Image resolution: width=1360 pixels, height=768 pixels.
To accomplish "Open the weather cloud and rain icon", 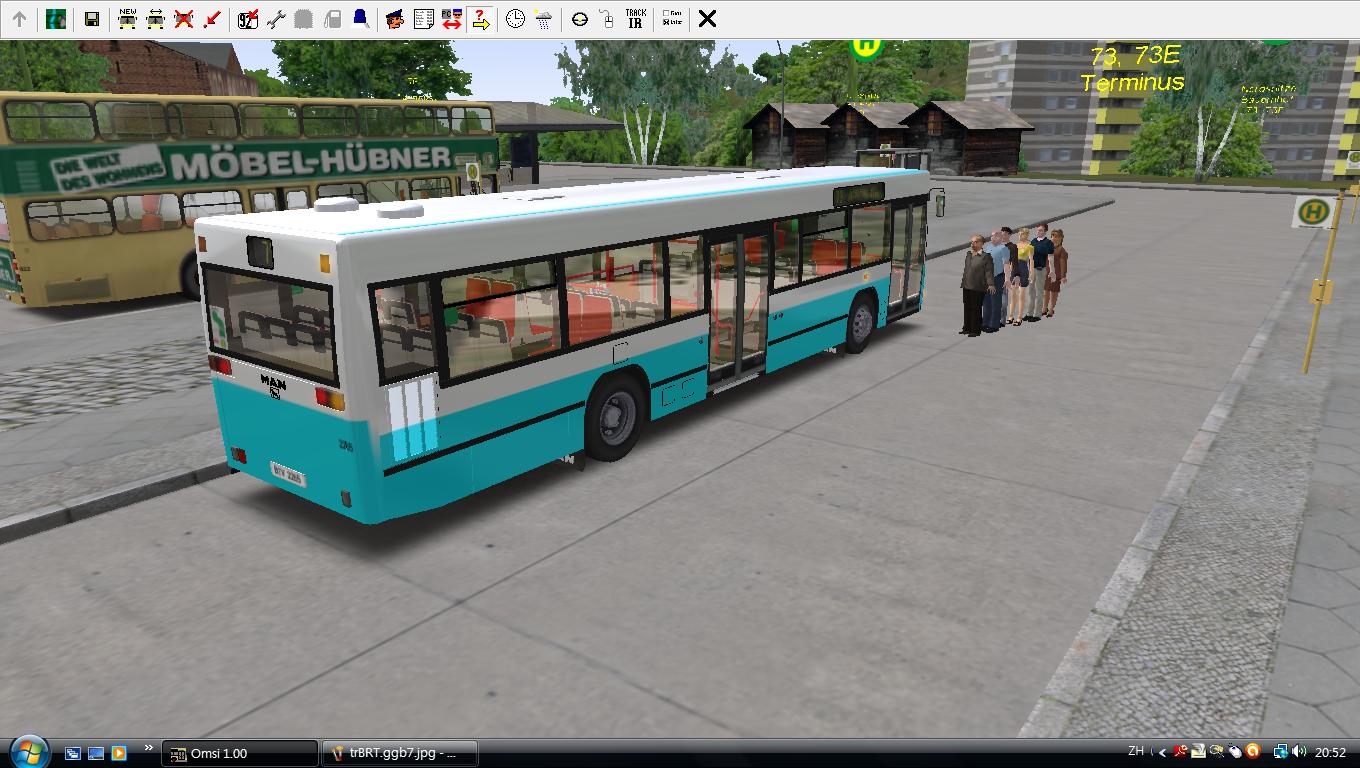I will (543, 19).
